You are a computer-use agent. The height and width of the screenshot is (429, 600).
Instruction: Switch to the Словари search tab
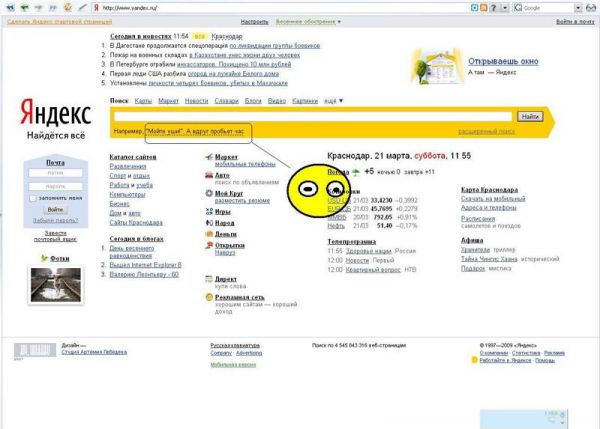click(x=227, y=101)
